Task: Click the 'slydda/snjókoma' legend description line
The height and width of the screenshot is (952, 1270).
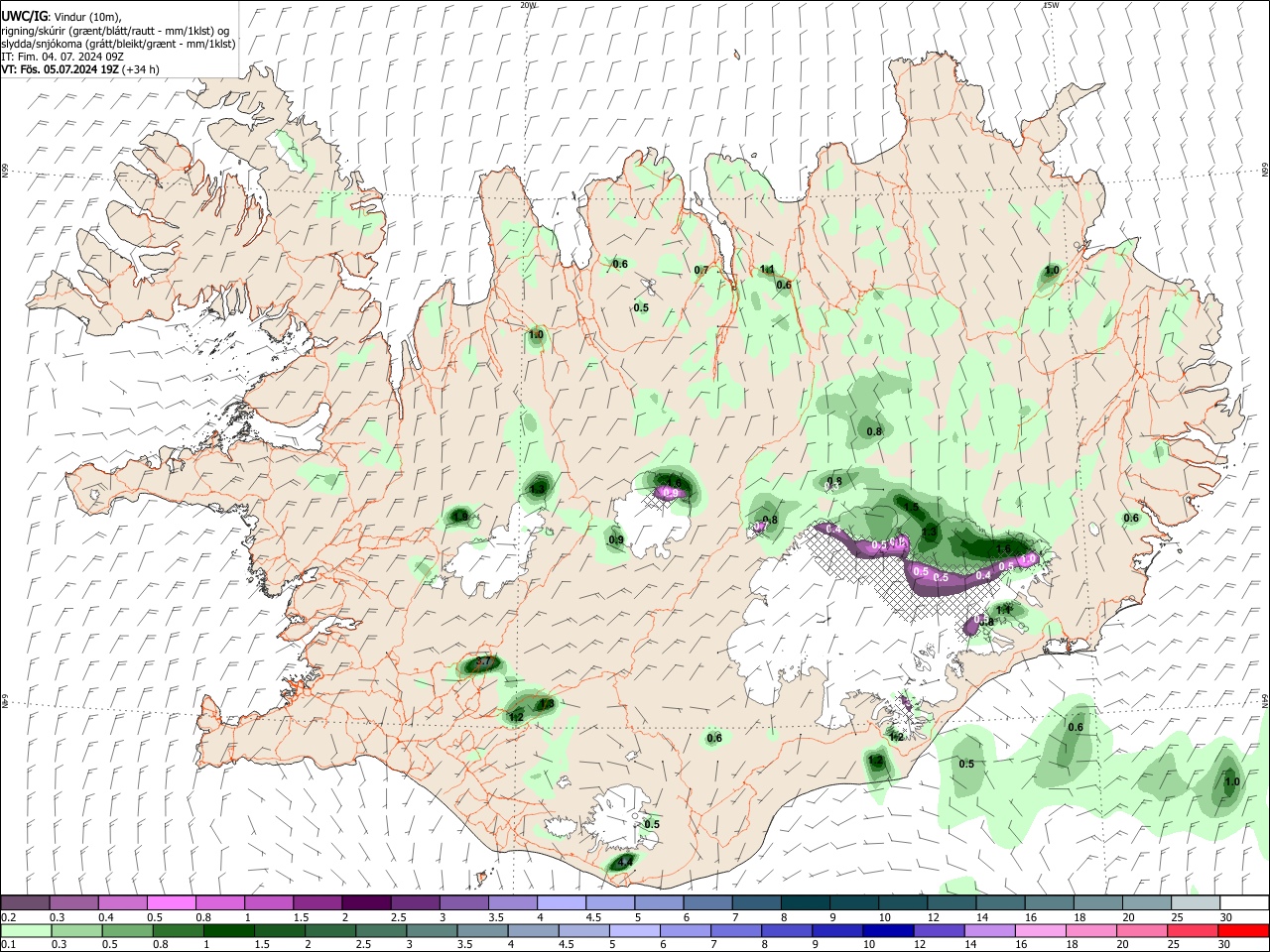Action: click(118, 44)
